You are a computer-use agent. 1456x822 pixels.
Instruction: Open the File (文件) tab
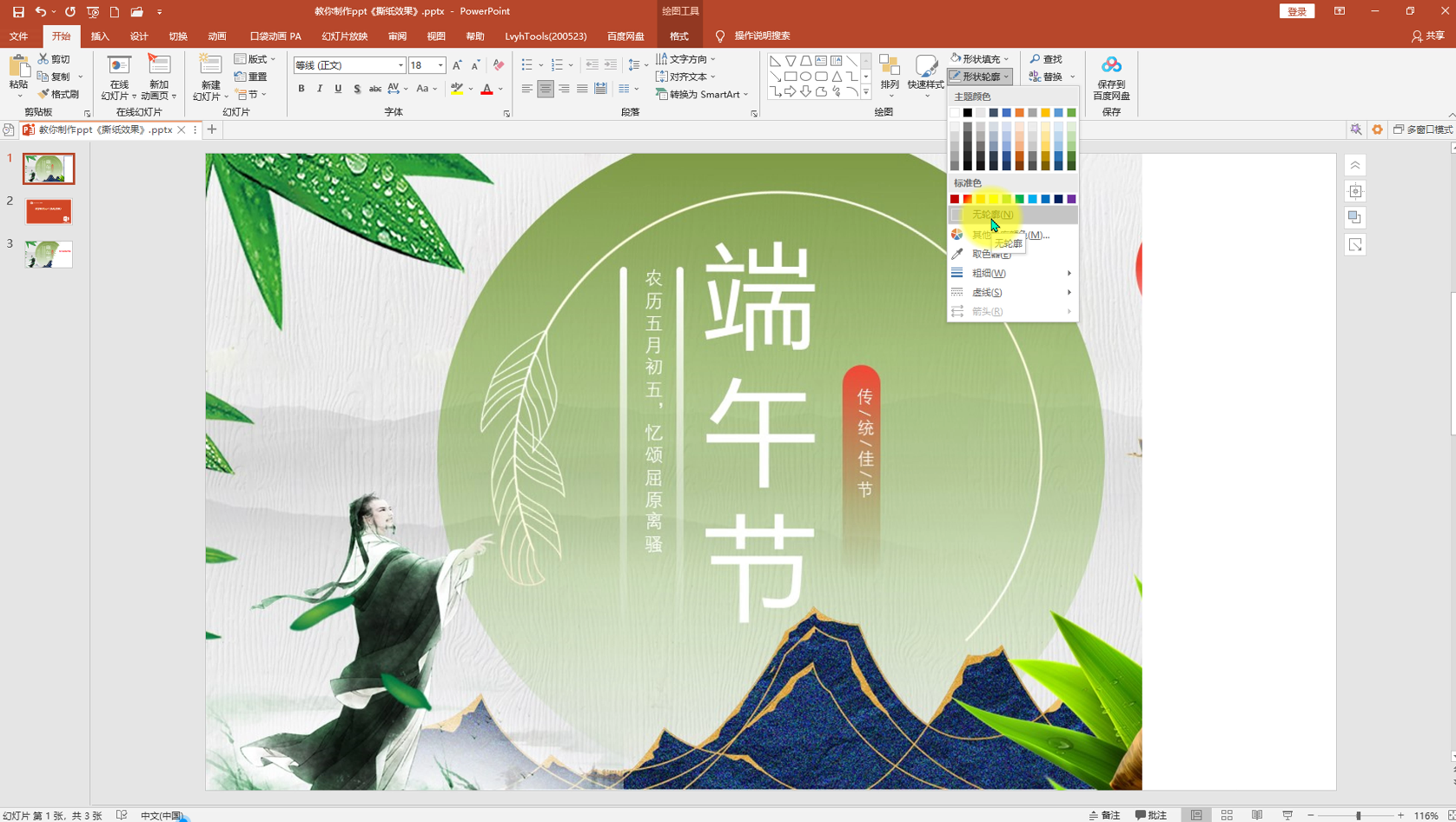click(x=18, y=36)
